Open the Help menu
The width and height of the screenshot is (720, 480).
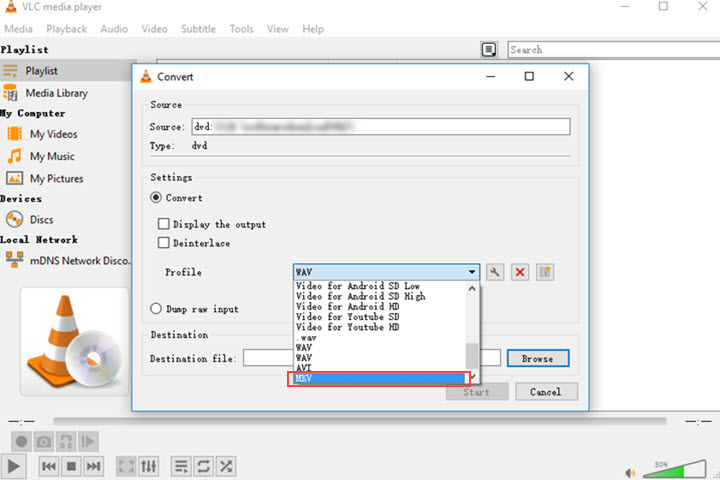313,29
